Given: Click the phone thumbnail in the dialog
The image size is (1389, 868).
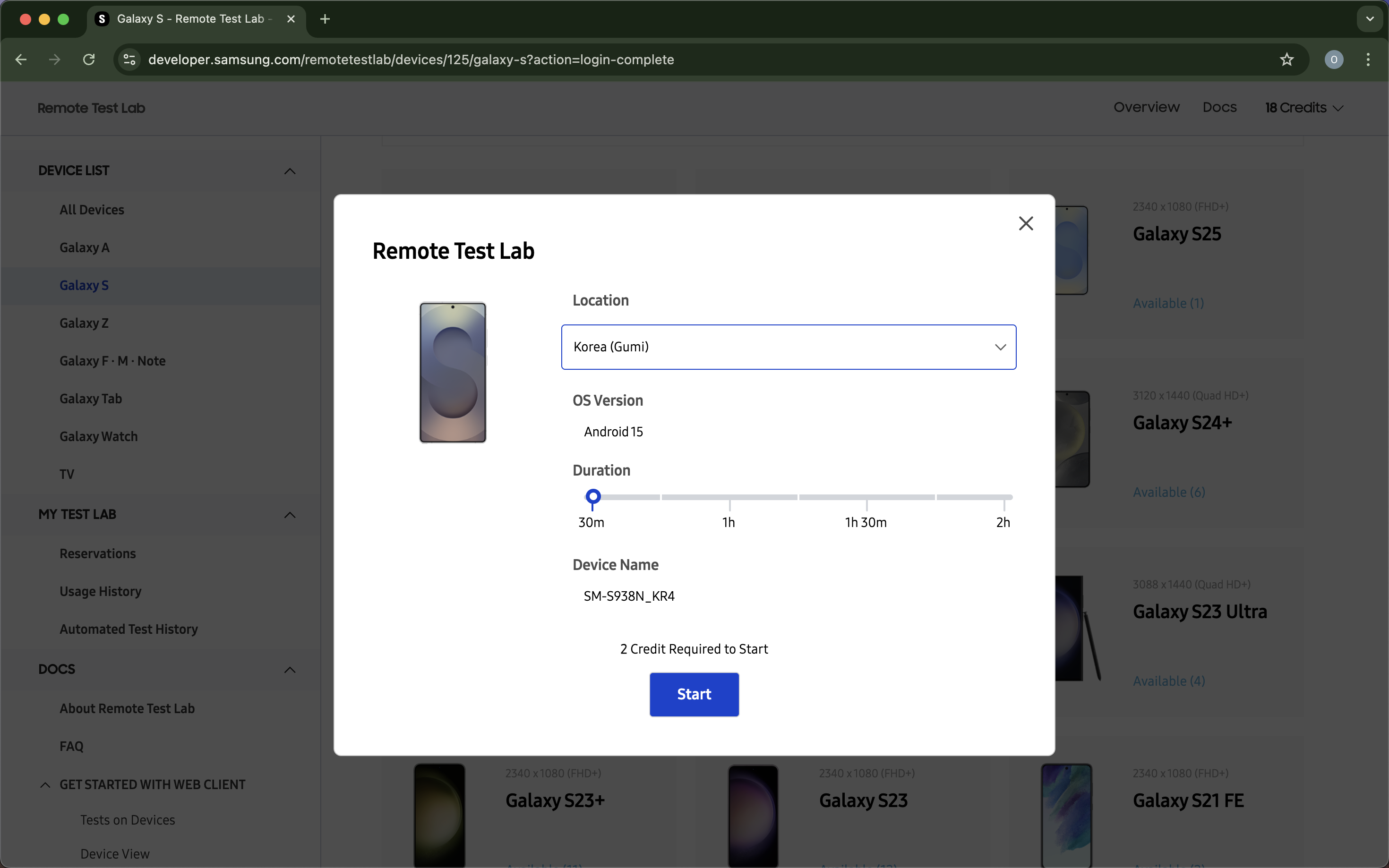Looking at the screenshot, I should pos(453,372).
